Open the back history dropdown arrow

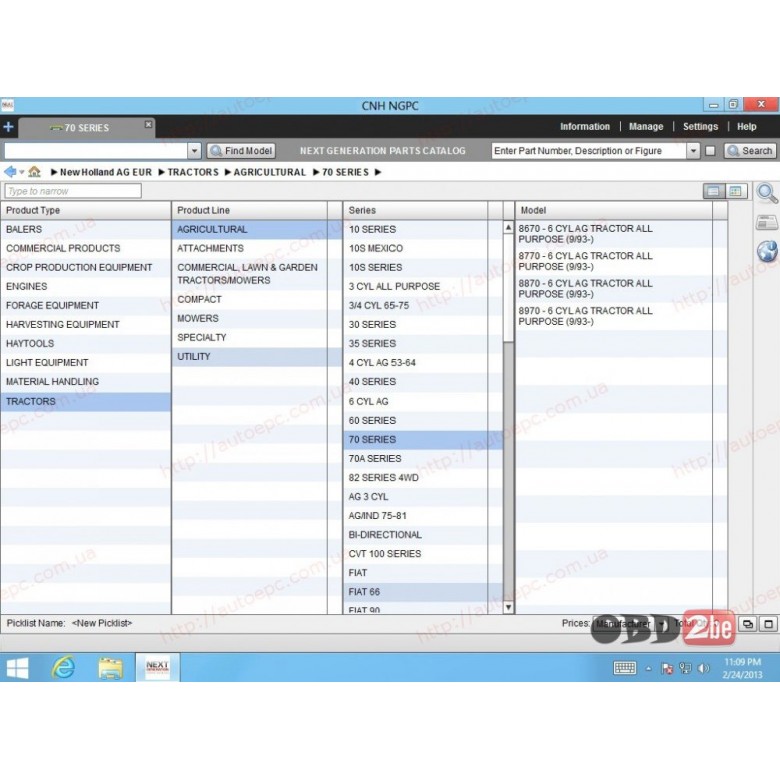21,173
